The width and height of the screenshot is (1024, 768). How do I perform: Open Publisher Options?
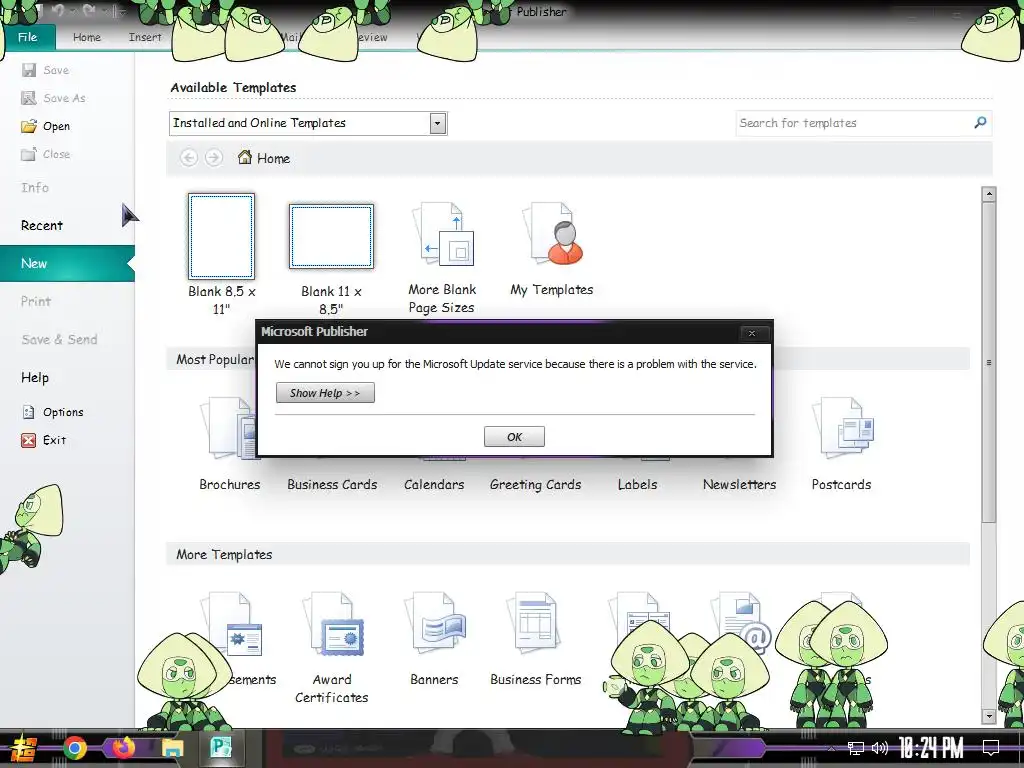coord(53,412)
